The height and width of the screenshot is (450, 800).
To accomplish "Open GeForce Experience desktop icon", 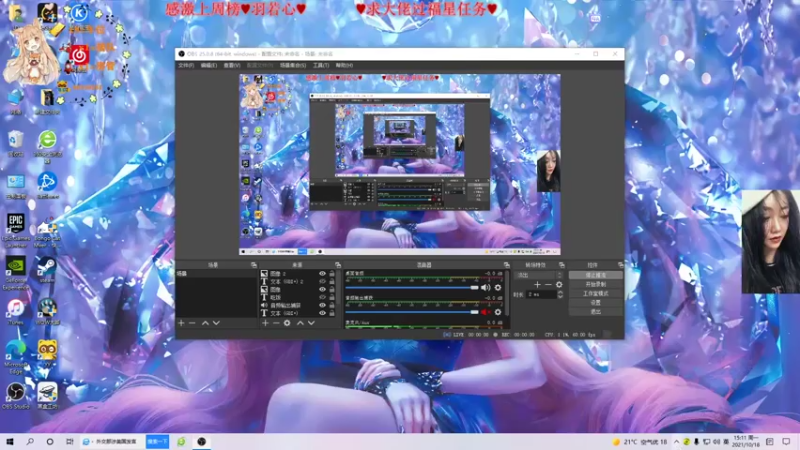I will click(x=16, y=273).
